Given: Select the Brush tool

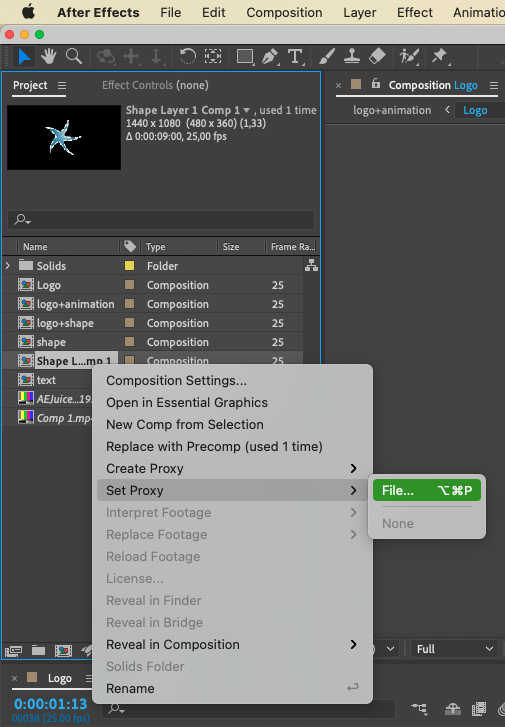Looking at the screenshot, I should pos(327,57).
